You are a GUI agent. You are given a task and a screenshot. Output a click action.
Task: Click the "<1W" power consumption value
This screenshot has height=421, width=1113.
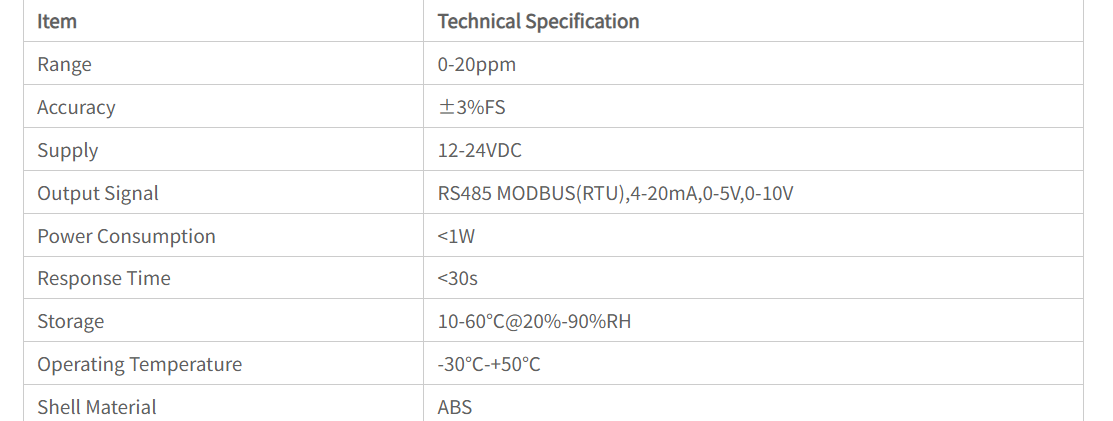[x=456, y=236]
